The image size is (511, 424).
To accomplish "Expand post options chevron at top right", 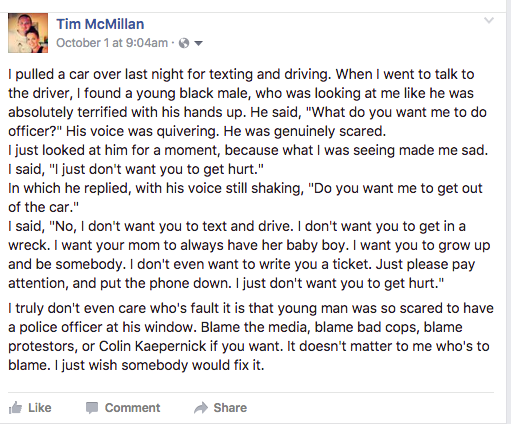I will coord(489,21).
